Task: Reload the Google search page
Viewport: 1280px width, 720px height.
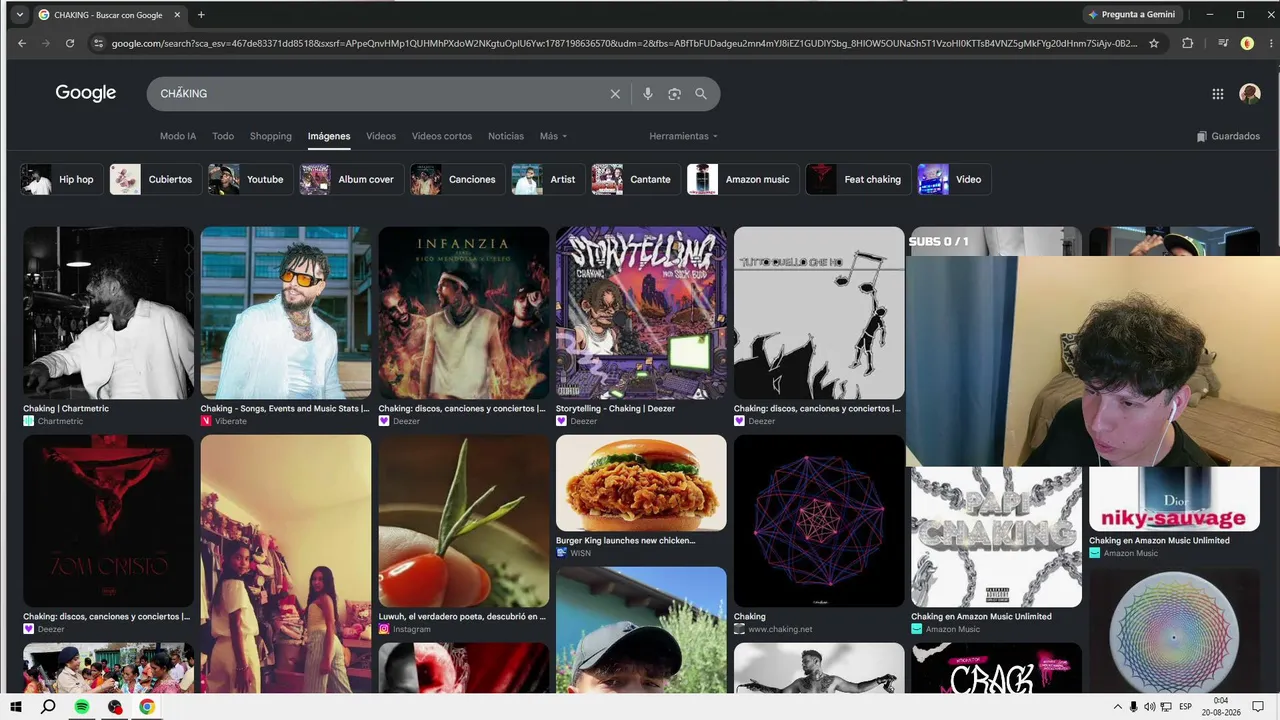Action: [70, 43]
